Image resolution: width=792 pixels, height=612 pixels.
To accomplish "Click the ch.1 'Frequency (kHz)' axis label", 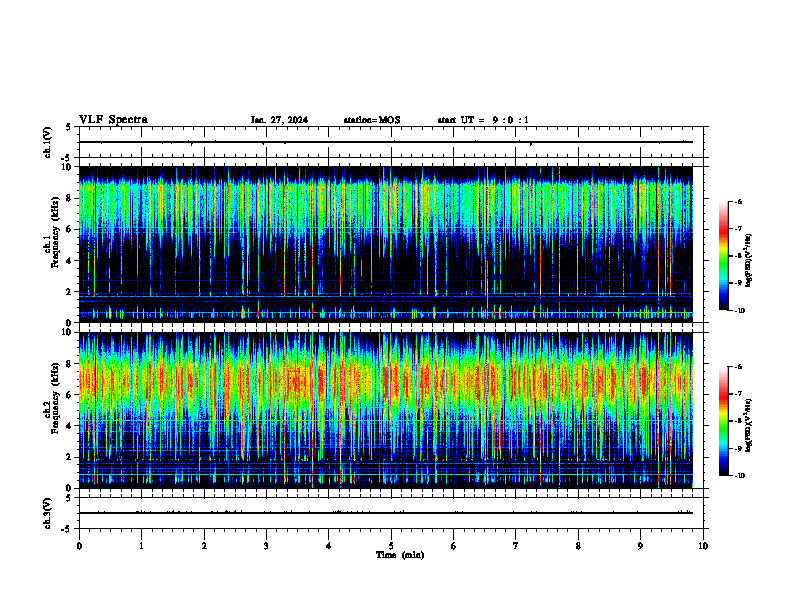I will tap(58, 233).
